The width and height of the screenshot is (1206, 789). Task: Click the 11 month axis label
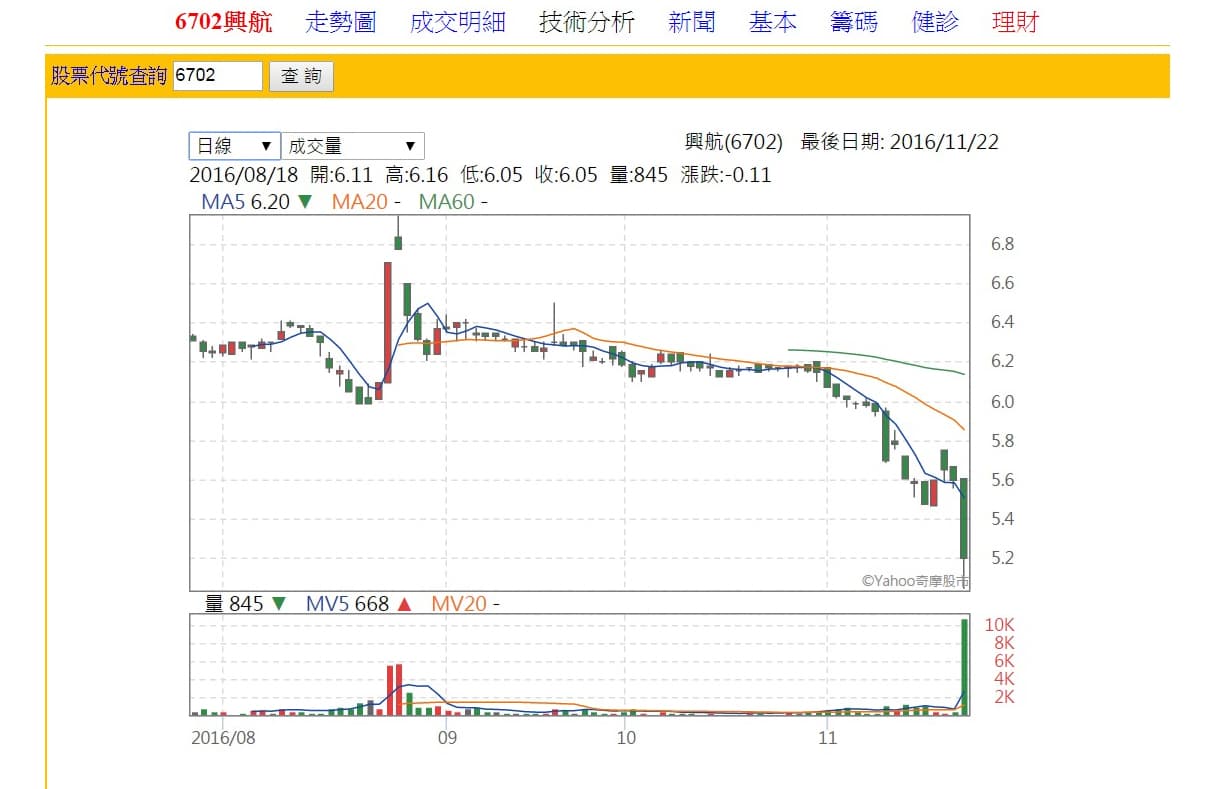tap(827, 738)
